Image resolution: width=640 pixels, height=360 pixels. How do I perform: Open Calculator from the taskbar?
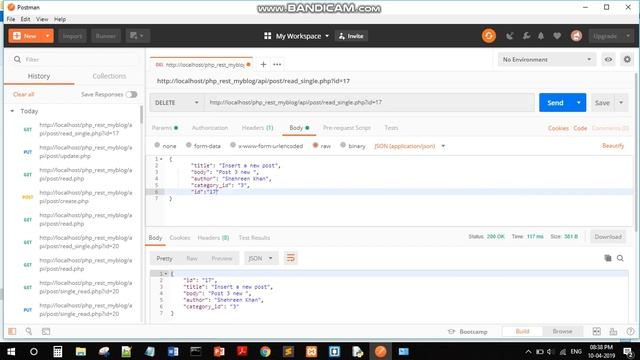tap(58, 351)
